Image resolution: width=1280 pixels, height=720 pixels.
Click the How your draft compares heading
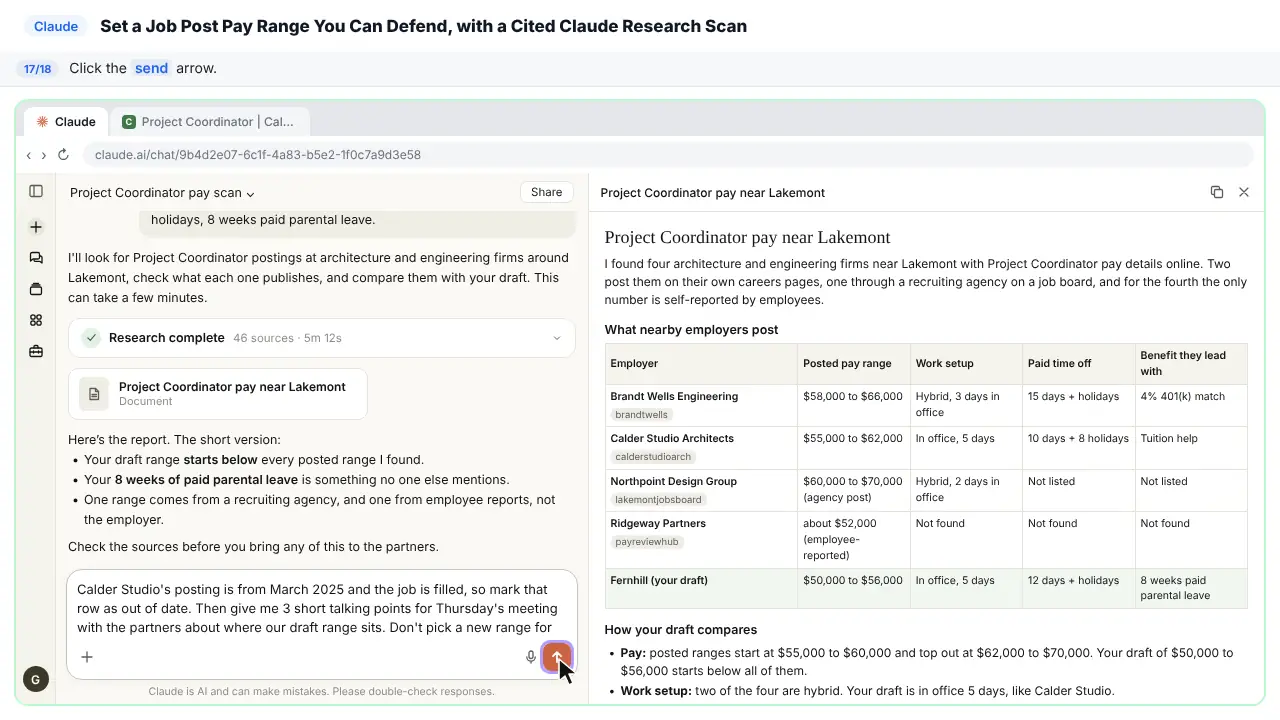click(x=681, y=630)
